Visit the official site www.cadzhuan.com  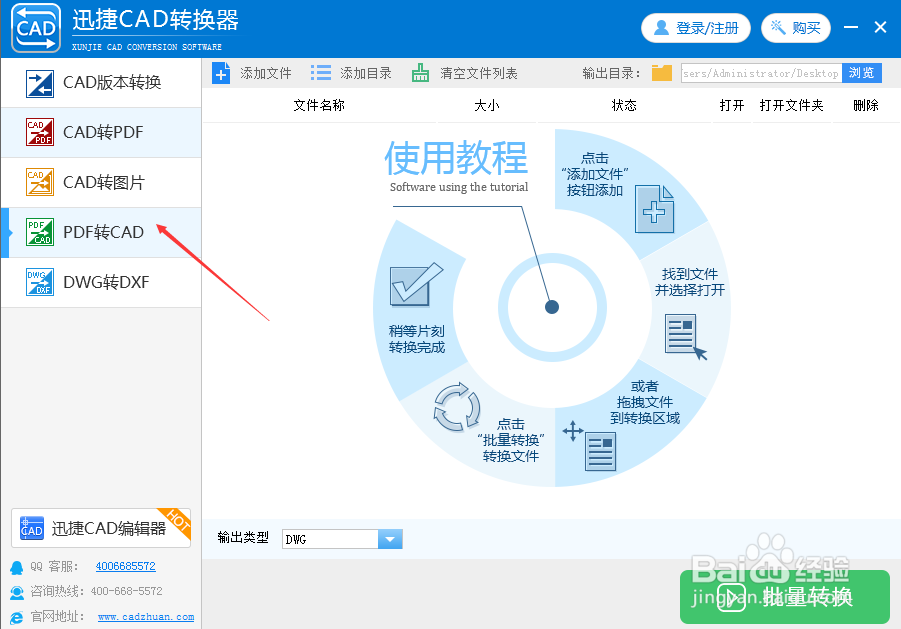(x=146, y=616)
